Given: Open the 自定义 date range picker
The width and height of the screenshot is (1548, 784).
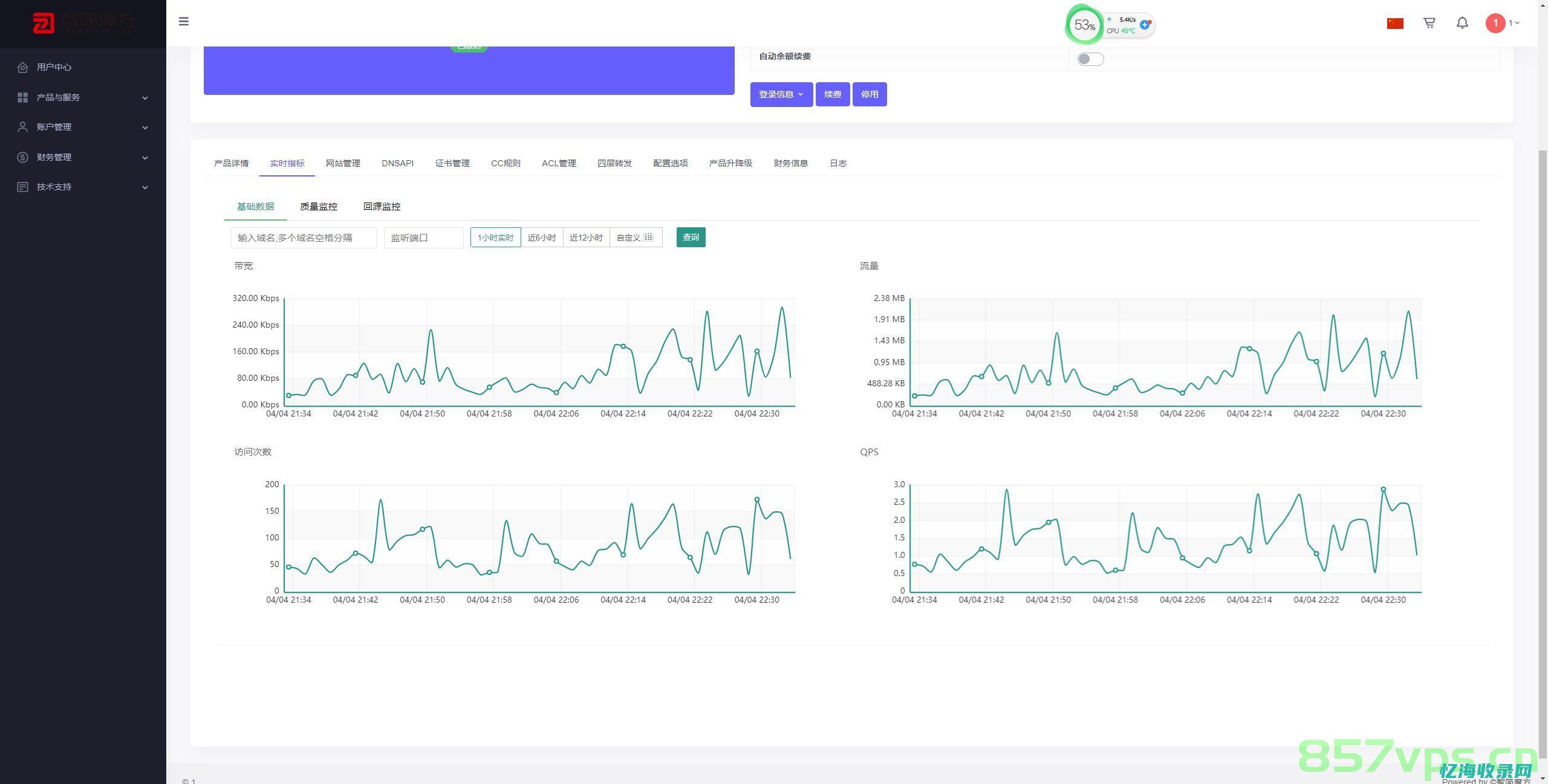Looking at the screenshot, I should (x=636, y=238).
